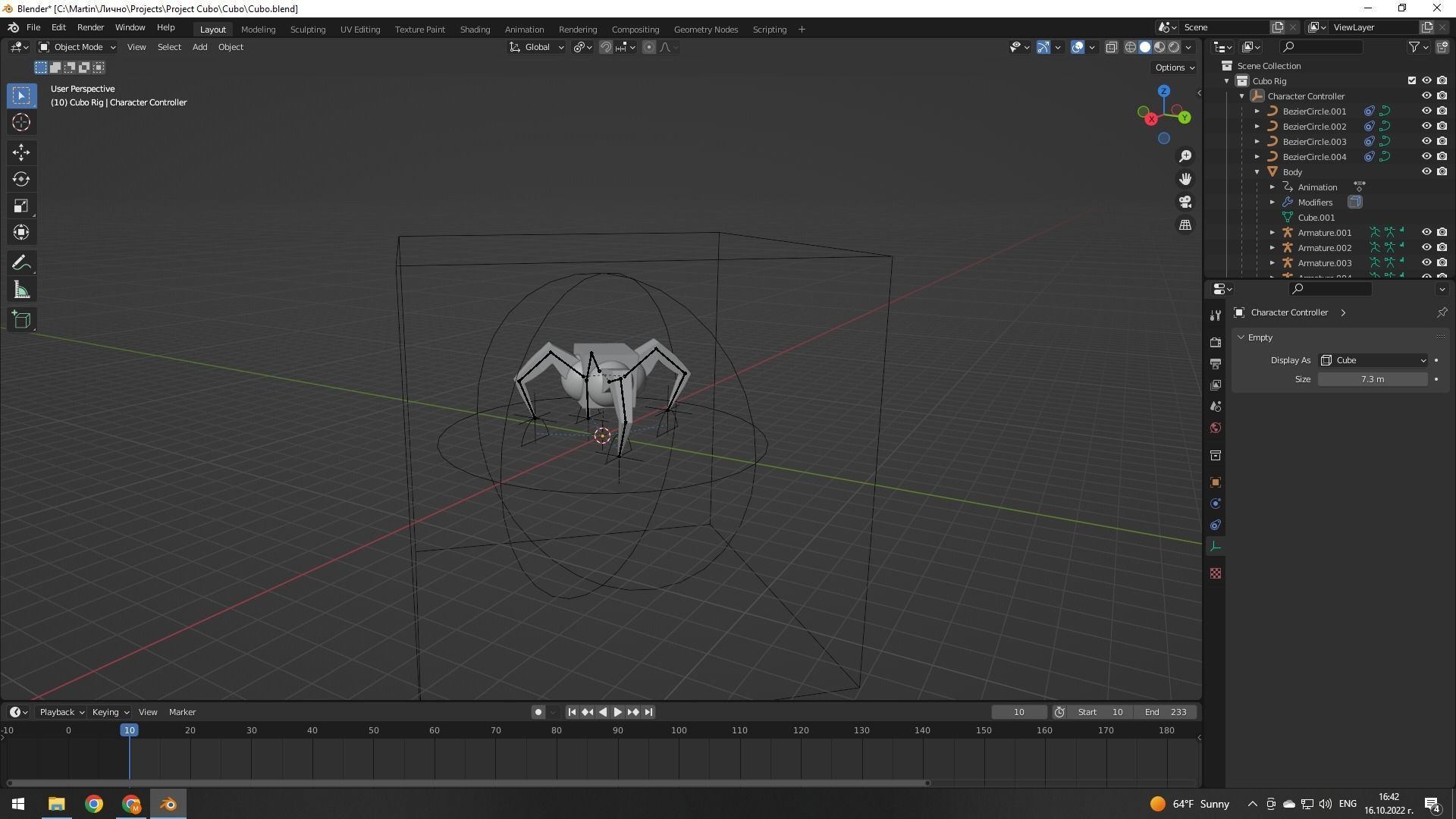This screenshot has height=819, width=1456.
Task: Open the Render properties tab
Action: point(1216,342)
